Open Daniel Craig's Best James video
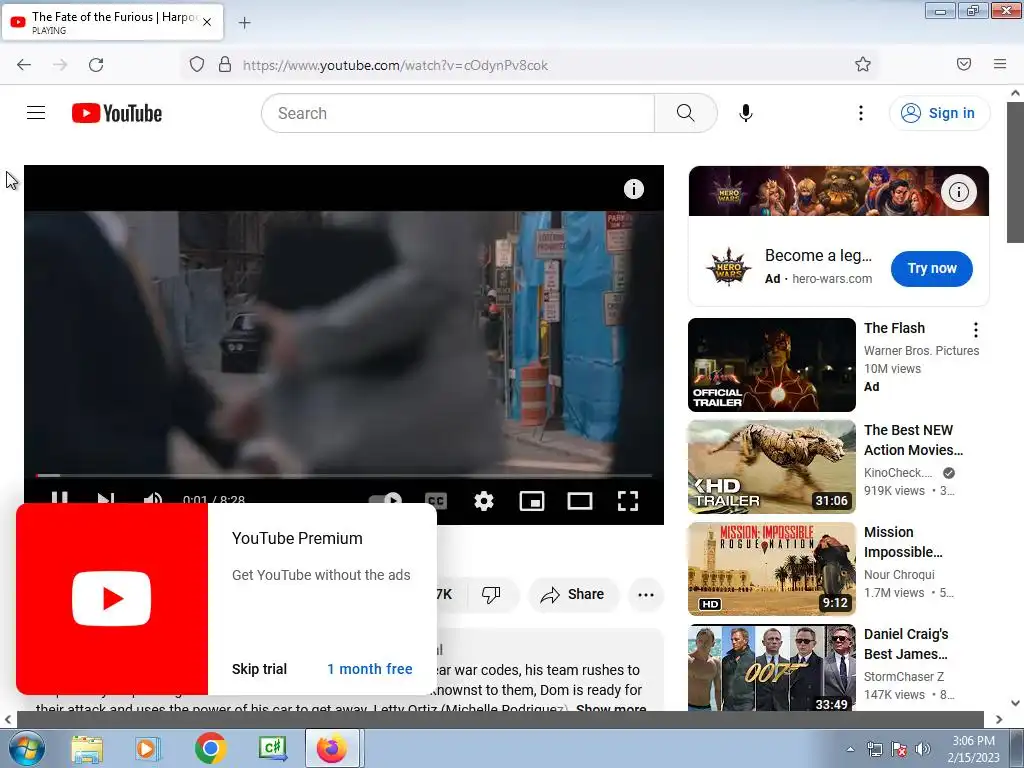The width and height of the screenshot is (1024, 768). click(772, 667)
